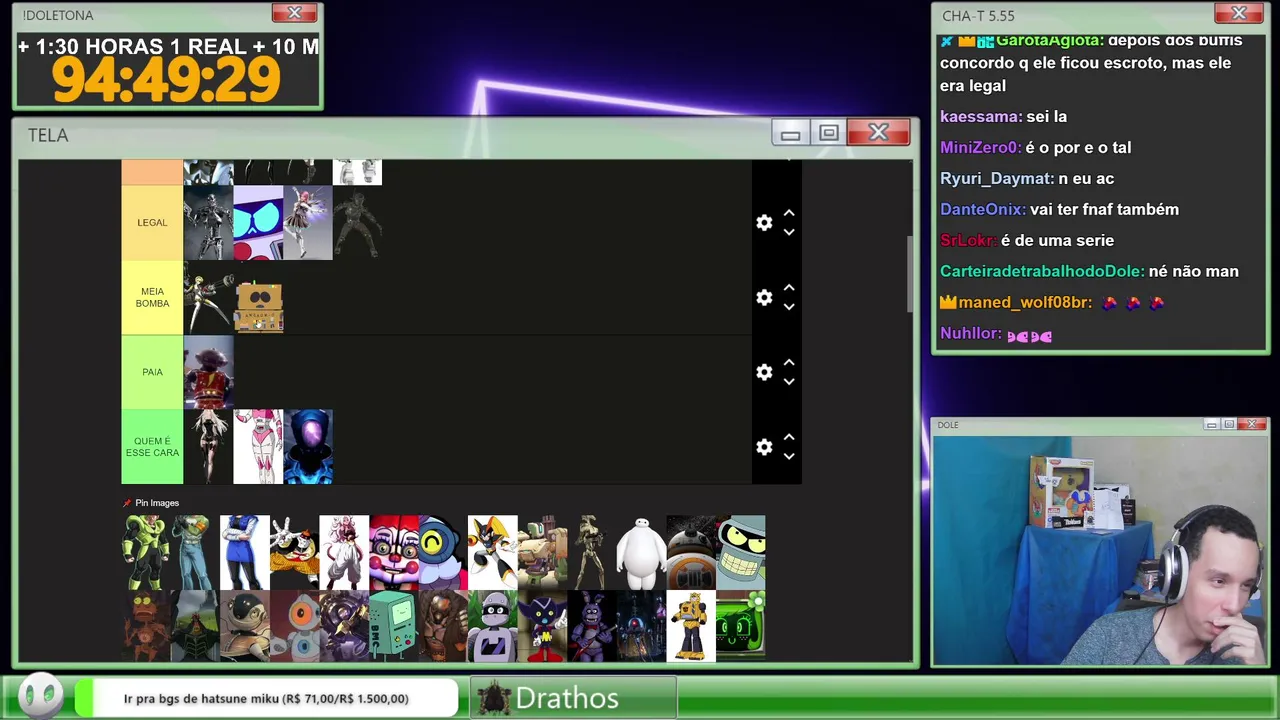Toggle the Pin Images option
Viewport: 1280px width, 720px height.
[x=151, y=503]
